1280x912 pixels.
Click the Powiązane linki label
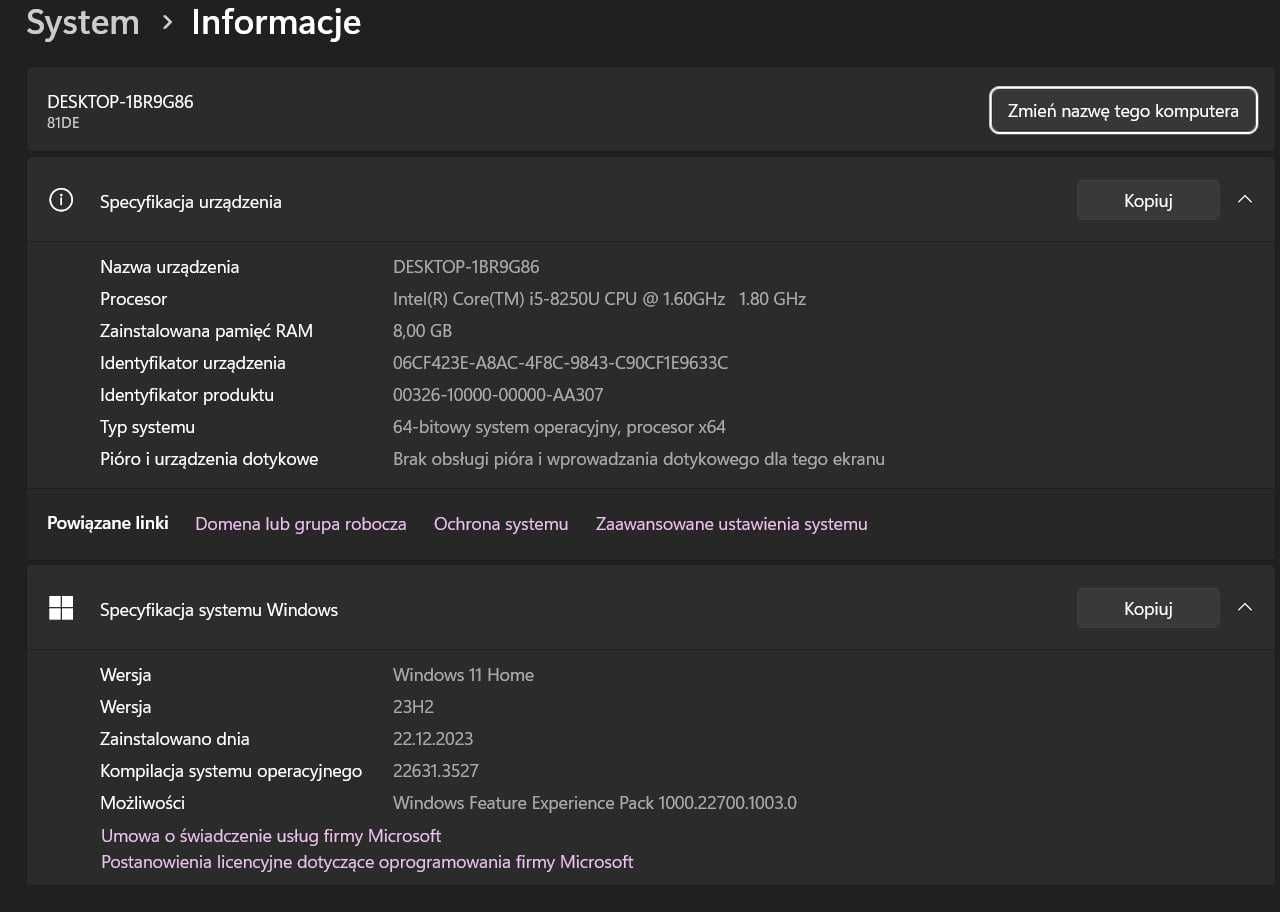(108, 523)
